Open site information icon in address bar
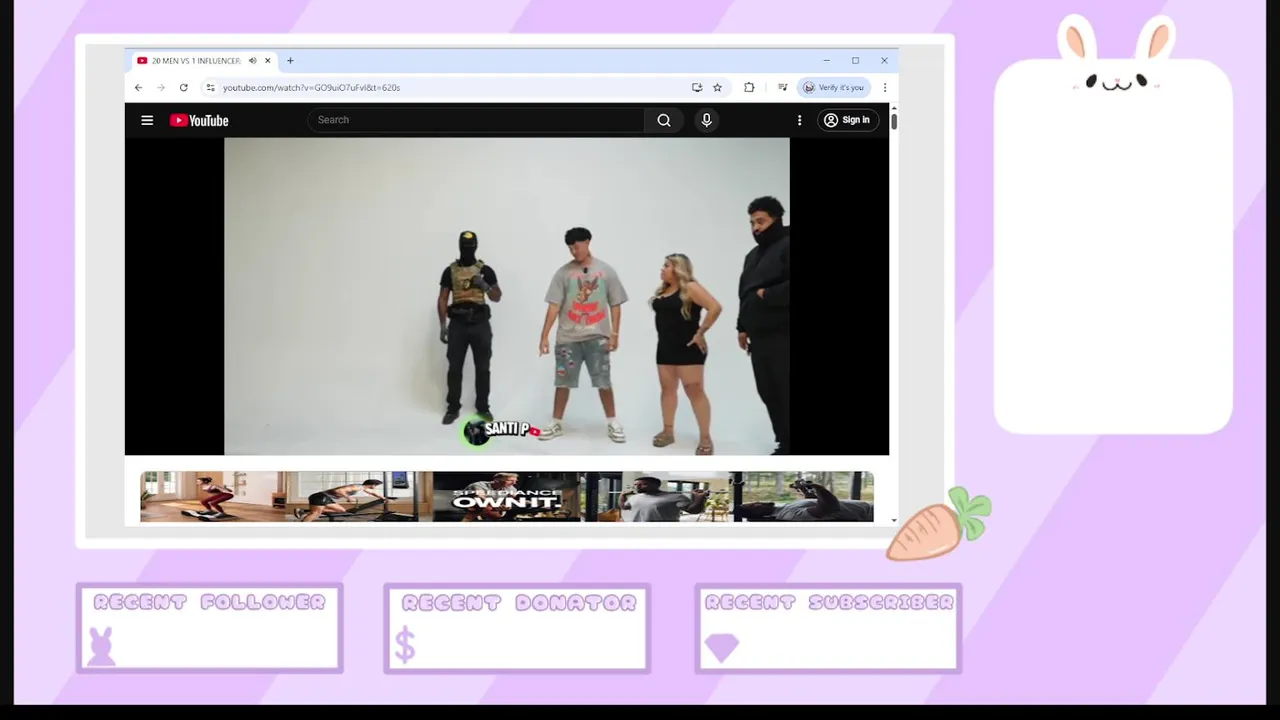 point(210,87)
